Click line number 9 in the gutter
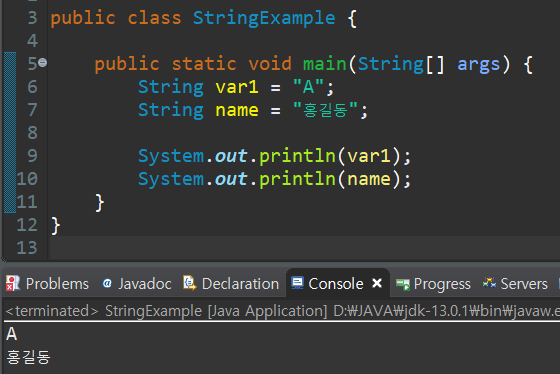 32,156
